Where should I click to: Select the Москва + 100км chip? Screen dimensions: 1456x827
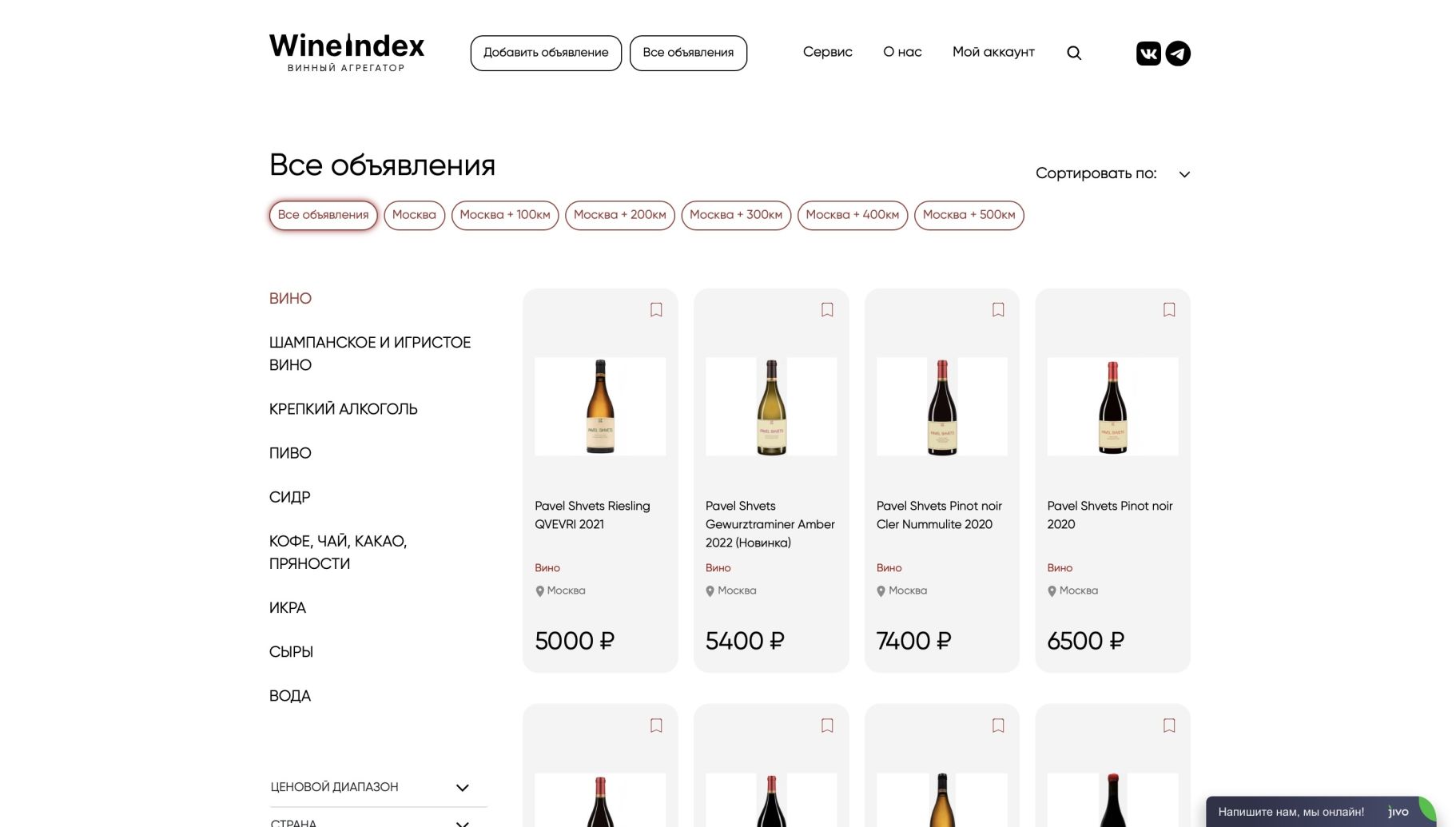pyautogui.click(x=505, y=215)
